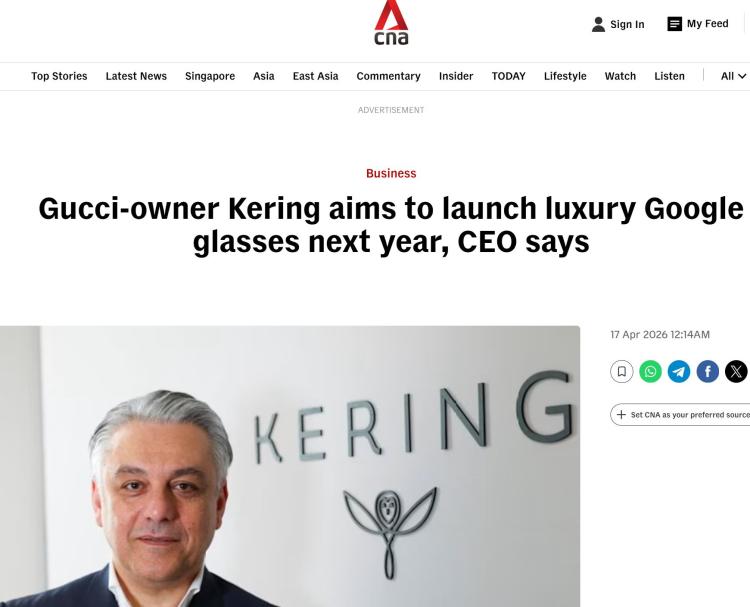This screenshot has width=750, height=607.
Task: Set CNA as your preferred source
Action: (681, 415)
